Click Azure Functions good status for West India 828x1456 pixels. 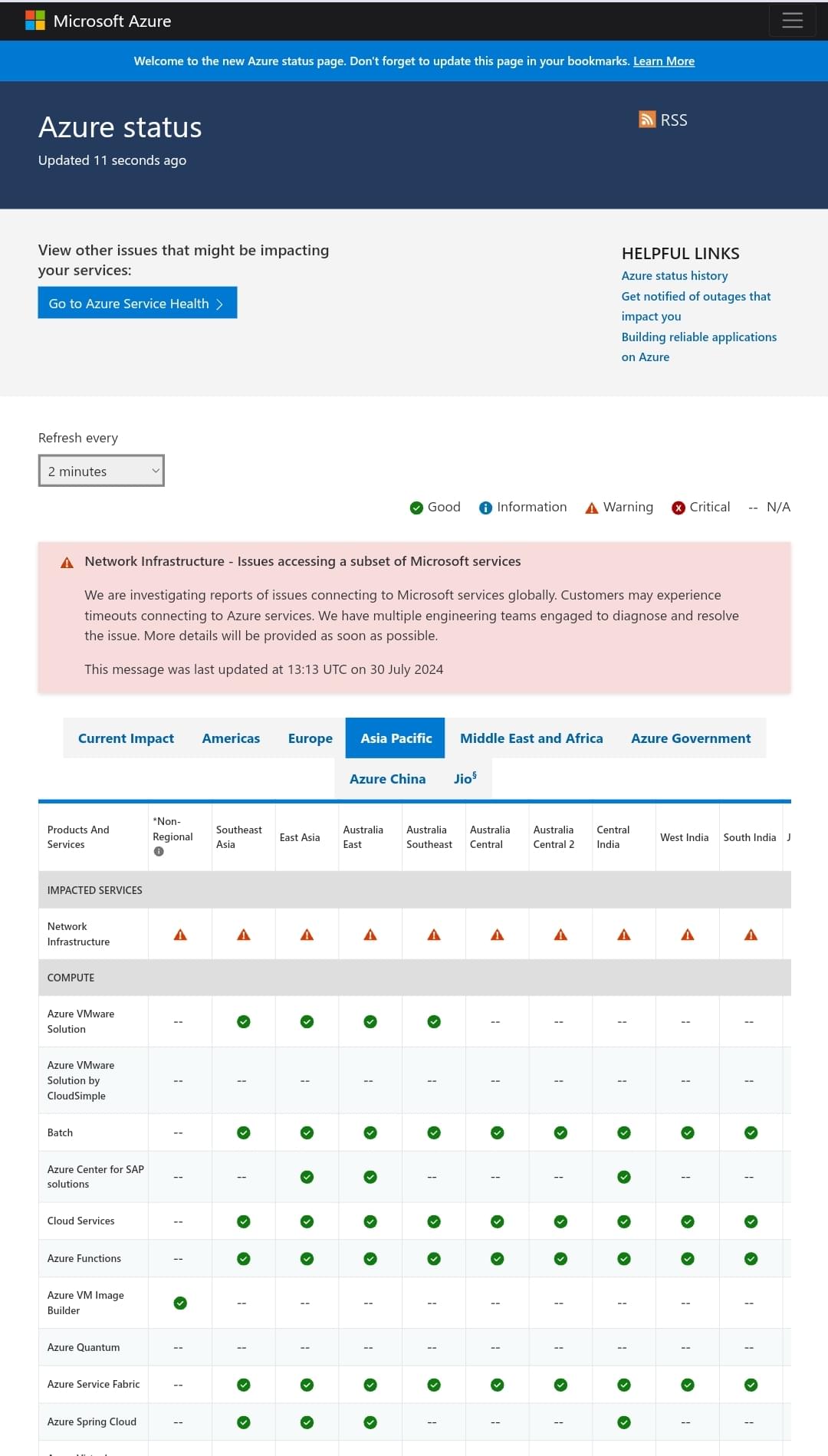[688, 1258]
